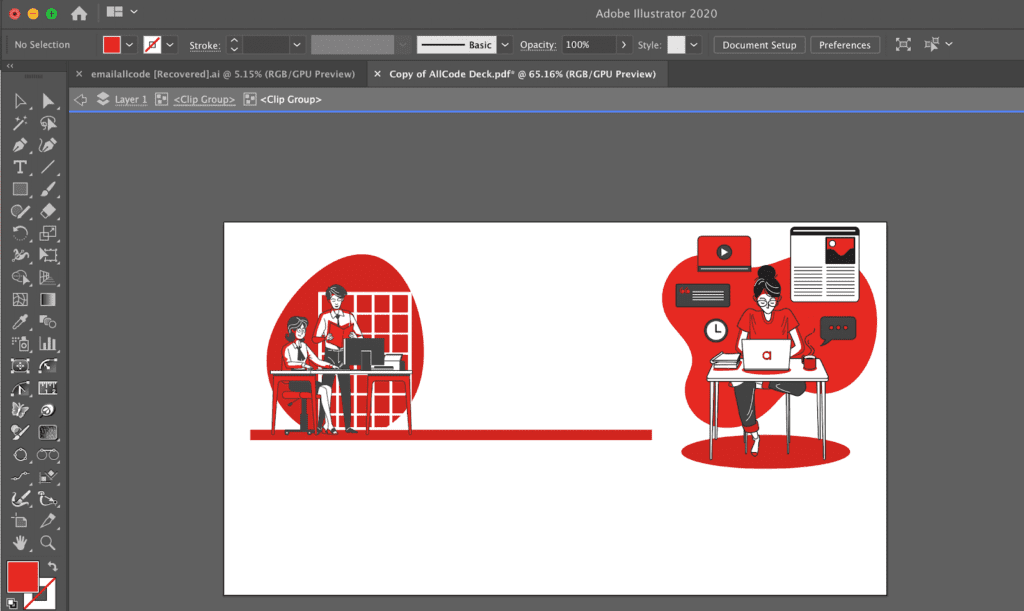Select the Rectangle tool

20,189
